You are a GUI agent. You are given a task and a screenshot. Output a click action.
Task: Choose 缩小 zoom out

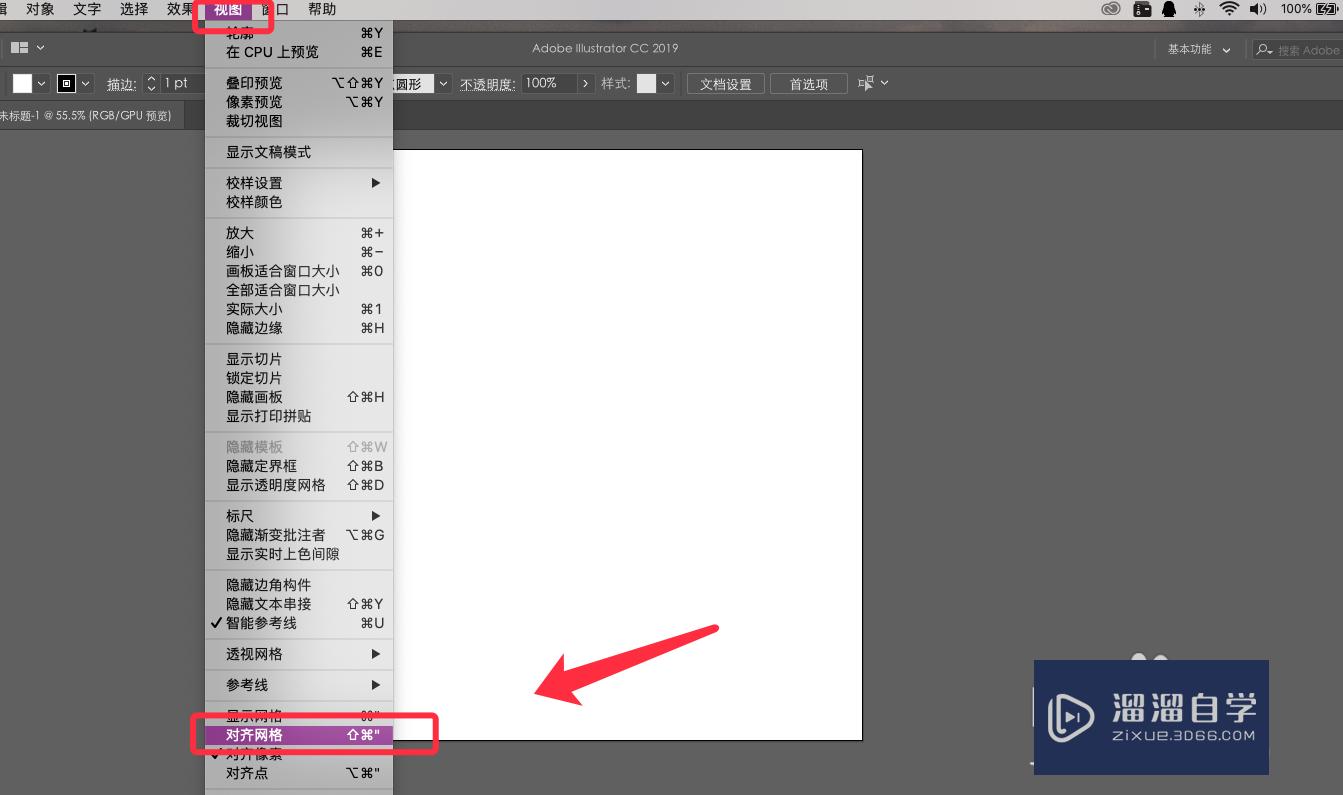(299, 252)
